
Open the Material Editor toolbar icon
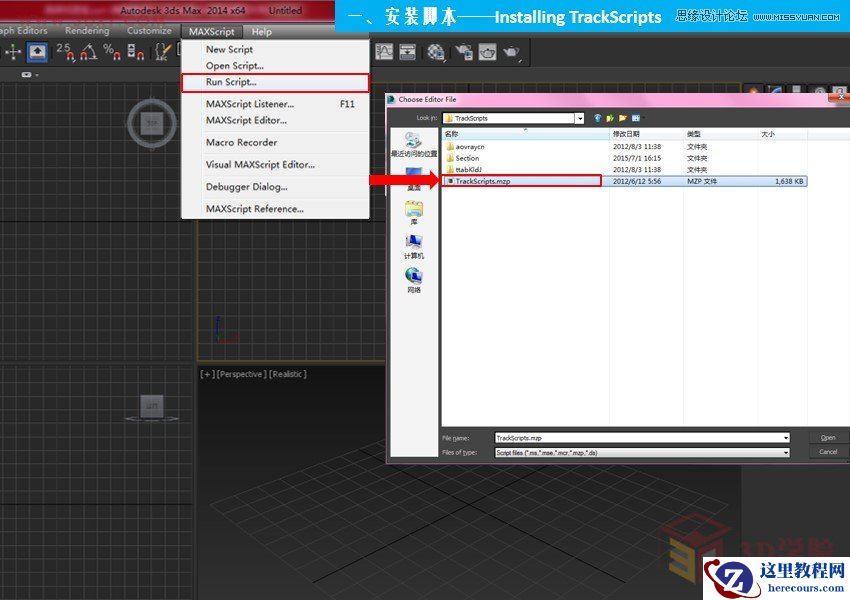[435, 52]
